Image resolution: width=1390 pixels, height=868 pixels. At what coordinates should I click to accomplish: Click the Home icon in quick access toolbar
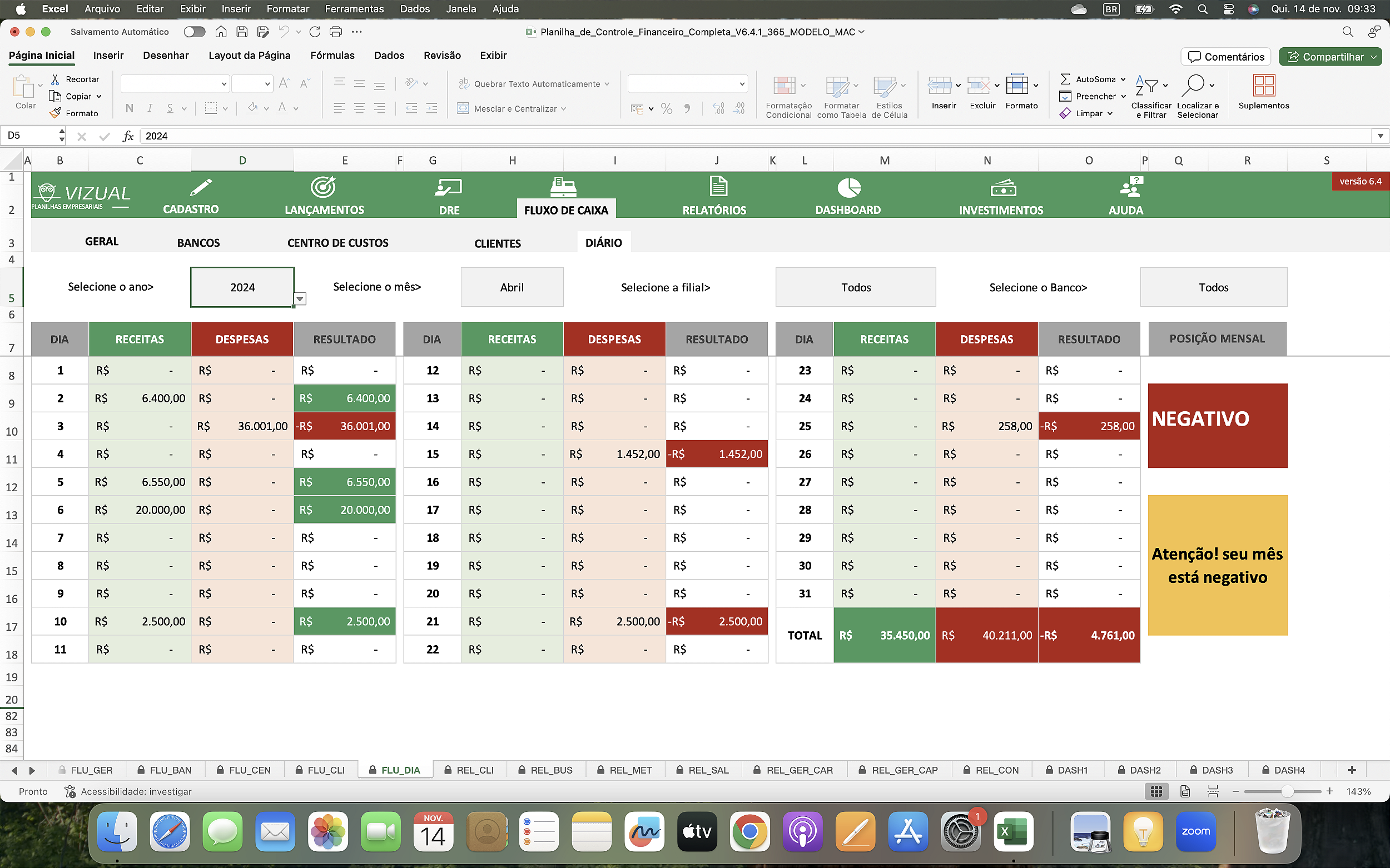[x=221, y=32]
